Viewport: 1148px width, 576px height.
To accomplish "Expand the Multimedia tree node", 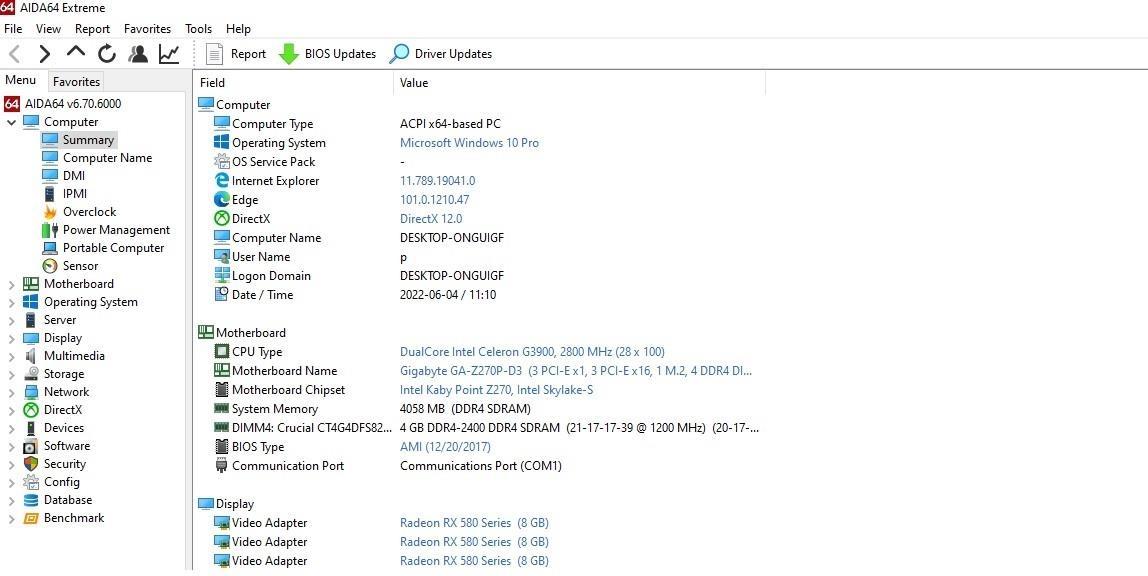I will 11,356.
